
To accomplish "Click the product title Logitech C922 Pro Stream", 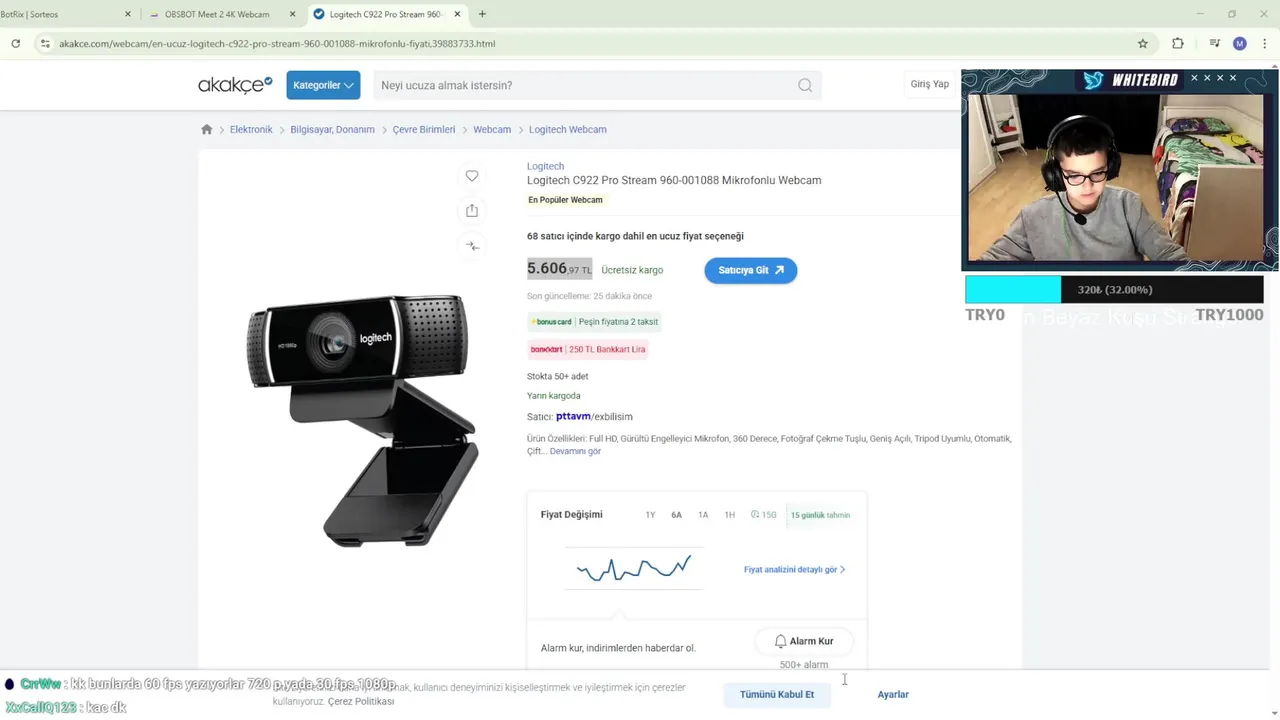I will [674, 180].
